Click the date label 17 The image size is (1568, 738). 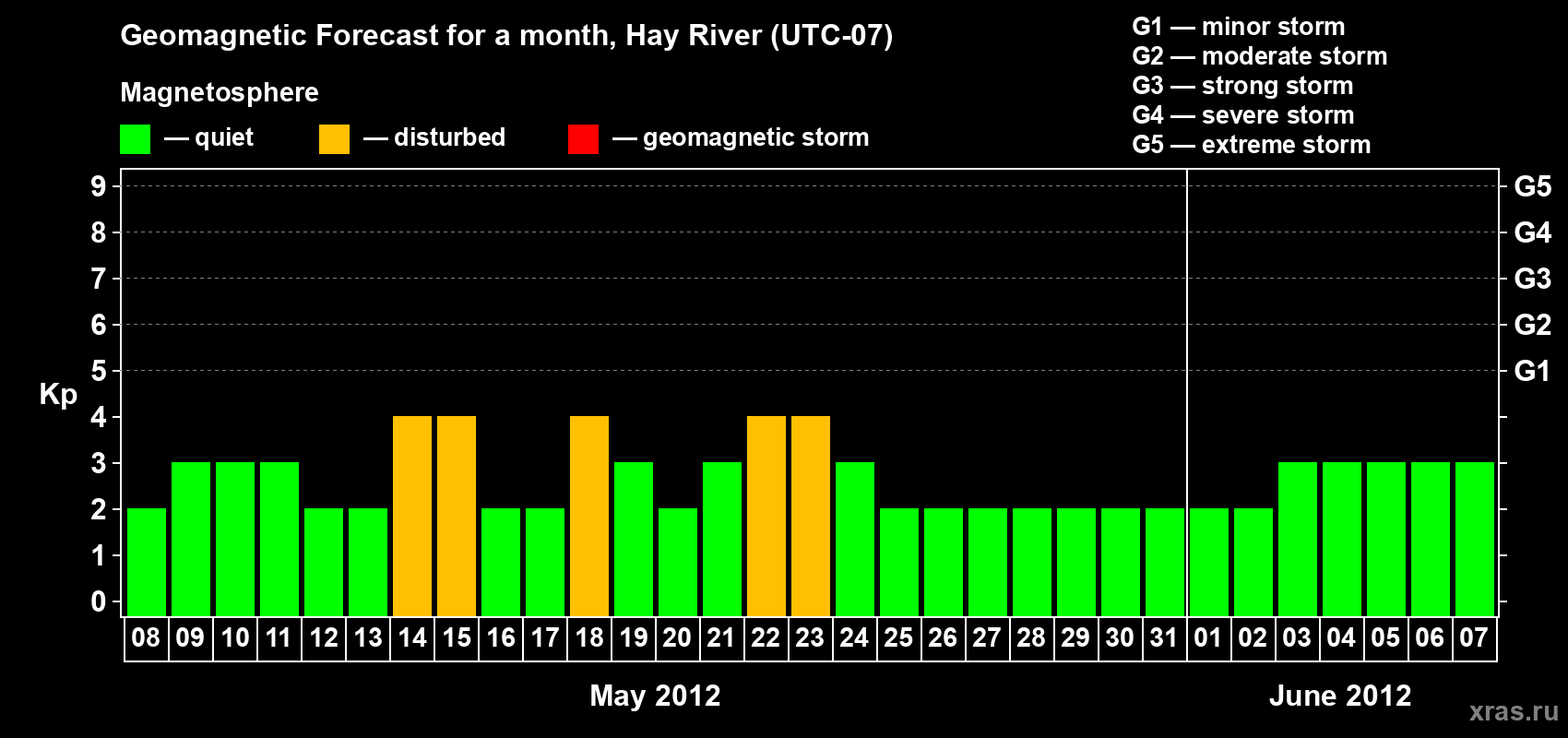tap(544, 638)
